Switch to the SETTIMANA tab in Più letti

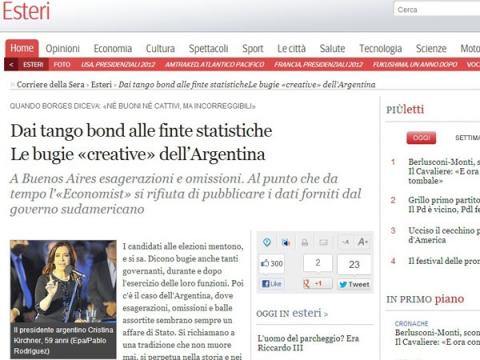(x=467, y=138)
